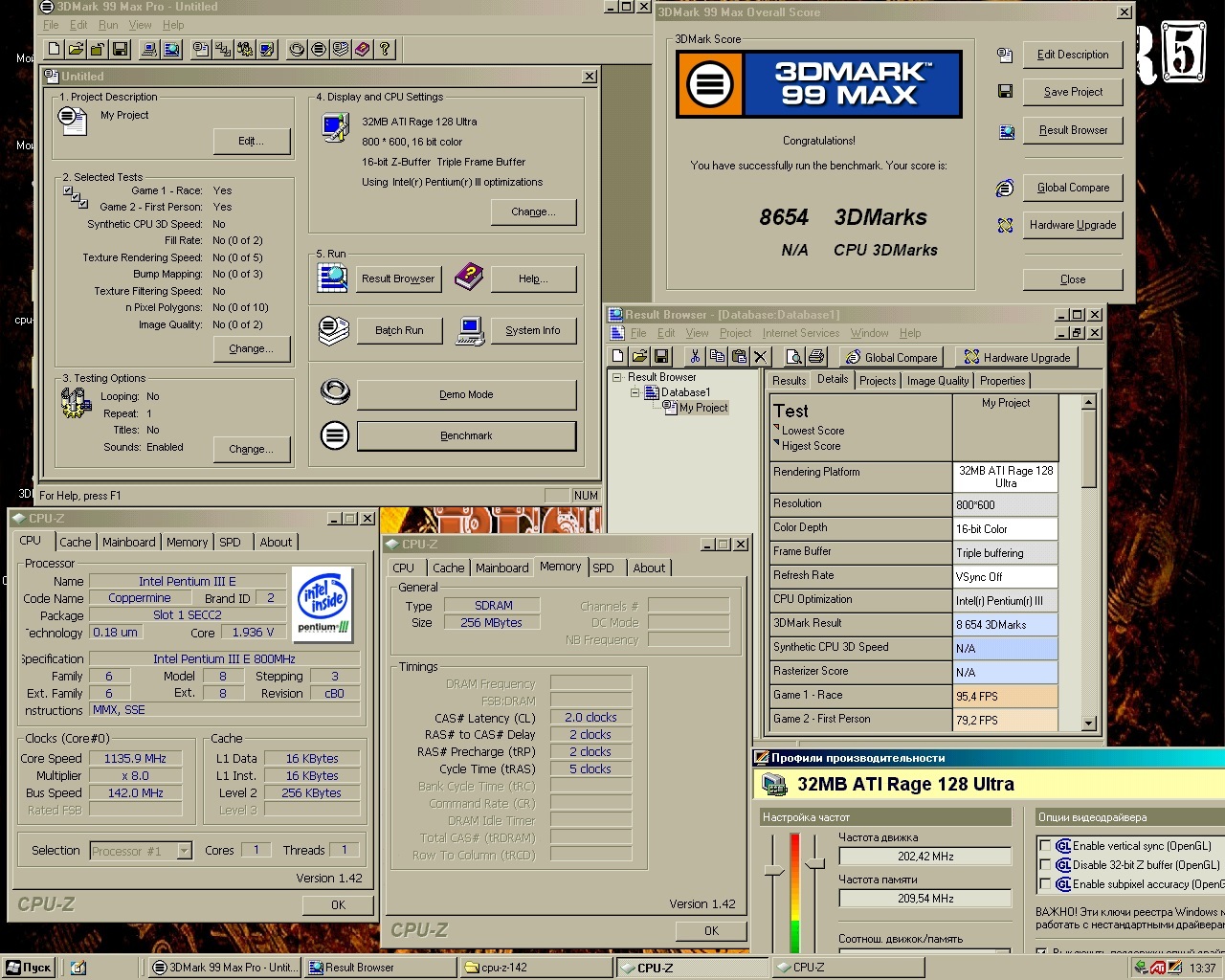Screen dimensions: 1225x980
Task: Click the Open icon in Result Browser toolbar
Action: click(639, 357)
